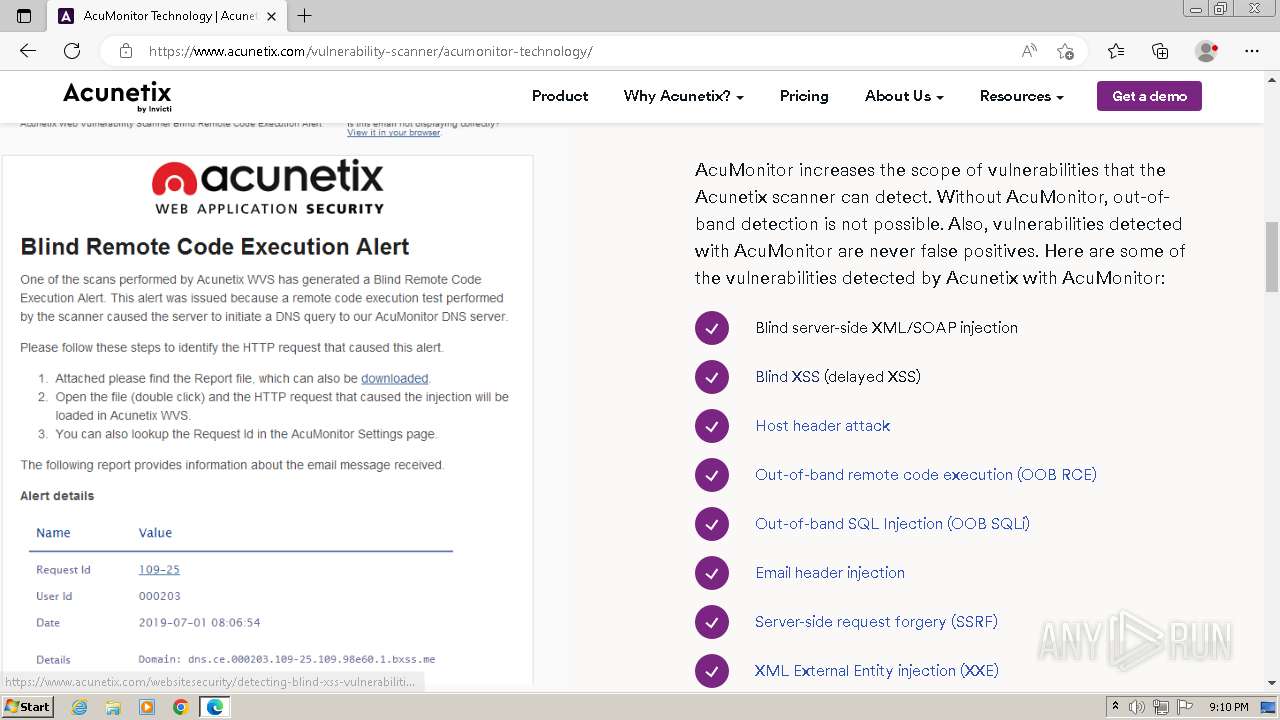1280x720 pixels.
Task: Add page to favorites star icon
Action: [x=1066, y=51]
